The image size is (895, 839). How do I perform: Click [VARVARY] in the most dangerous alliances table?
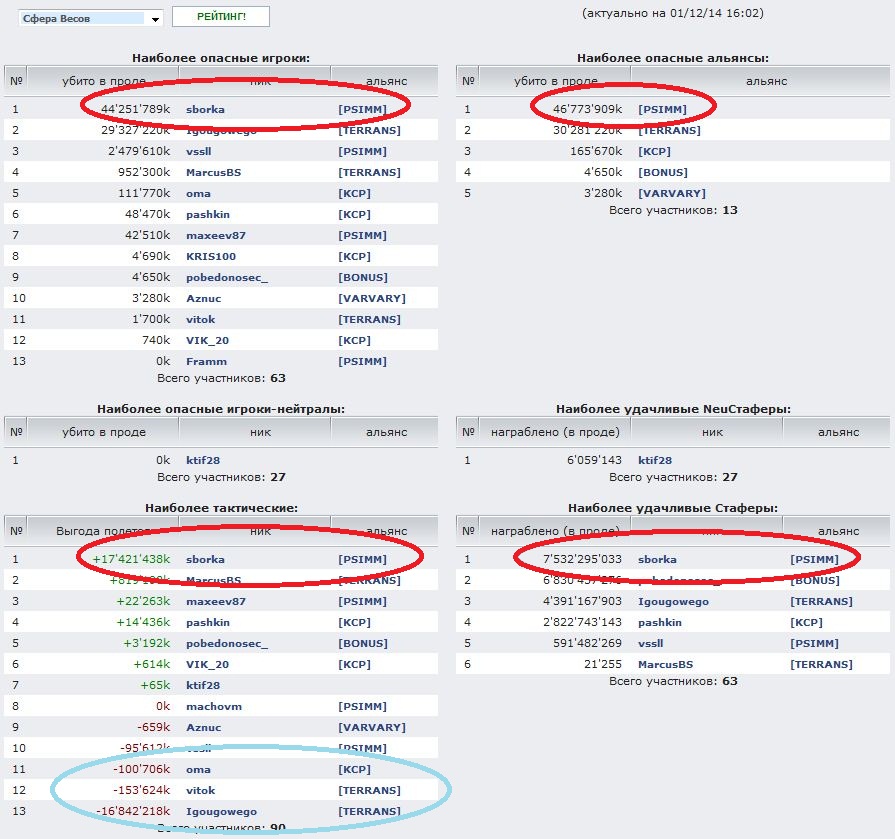tap(671, 193)
